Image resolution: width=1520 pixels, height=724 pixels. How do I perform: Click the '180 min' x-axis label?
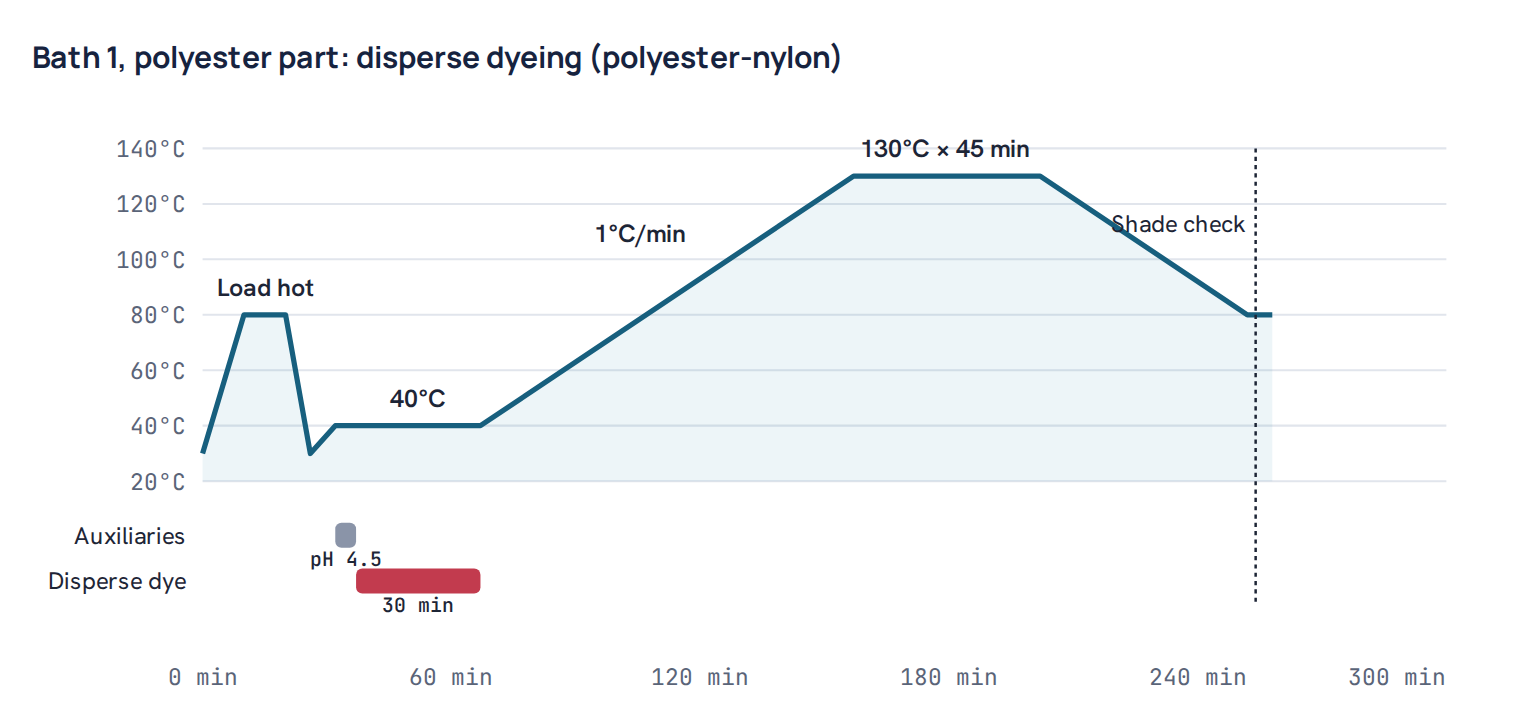click(x=949, y=677)
